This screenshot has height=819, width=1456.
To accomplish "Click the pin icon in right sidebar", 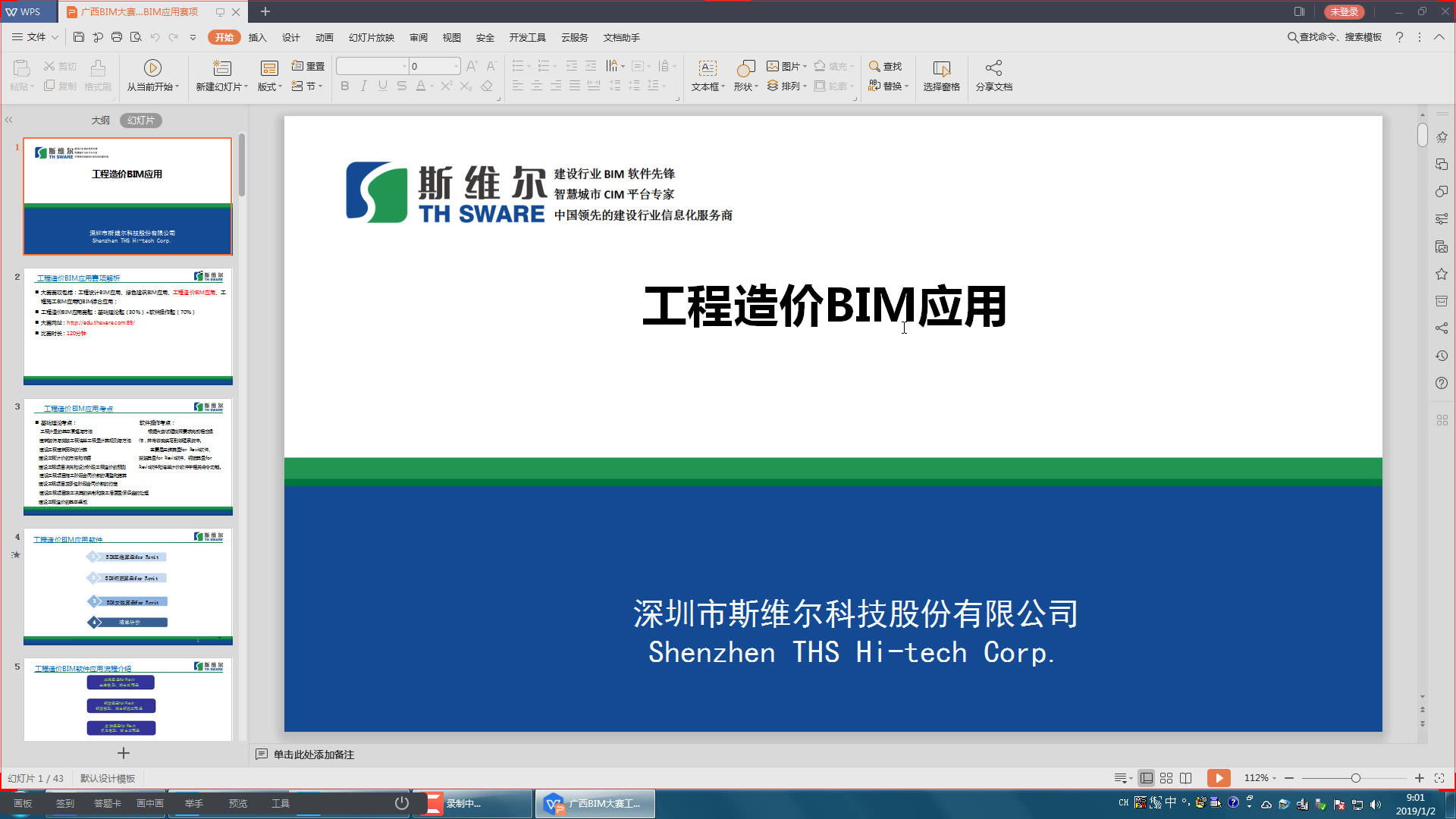I will 1442,137.
